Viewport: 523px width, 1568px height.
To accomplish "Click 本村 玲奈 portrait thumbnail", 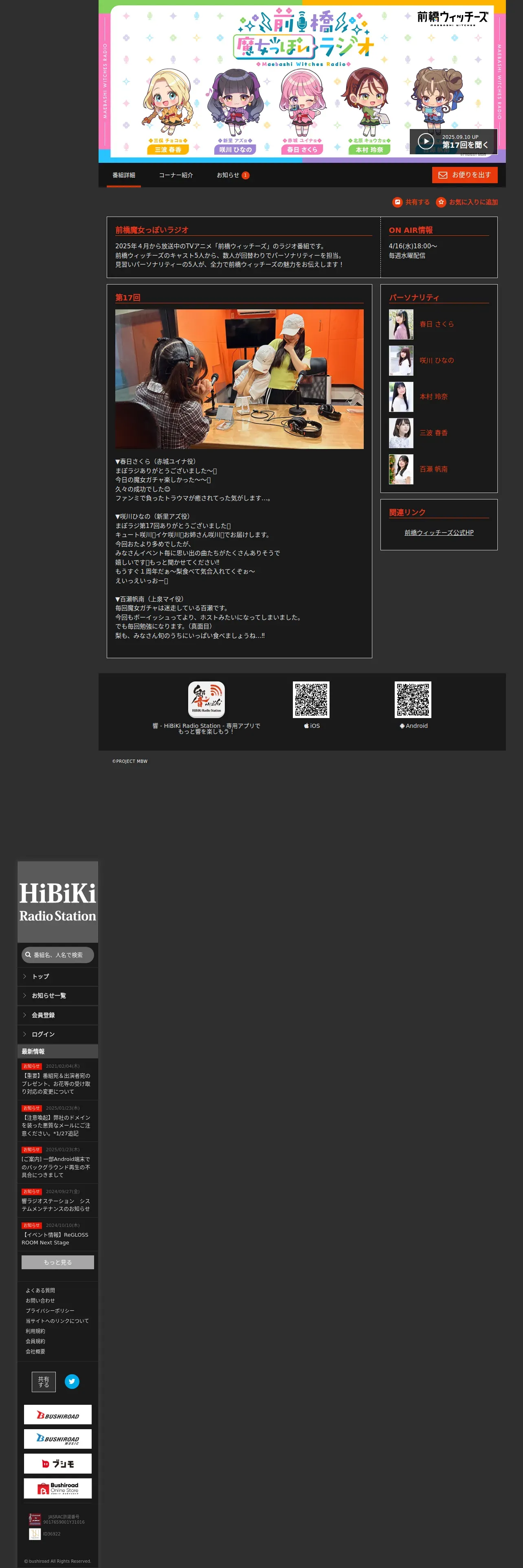I will (401, 397).
